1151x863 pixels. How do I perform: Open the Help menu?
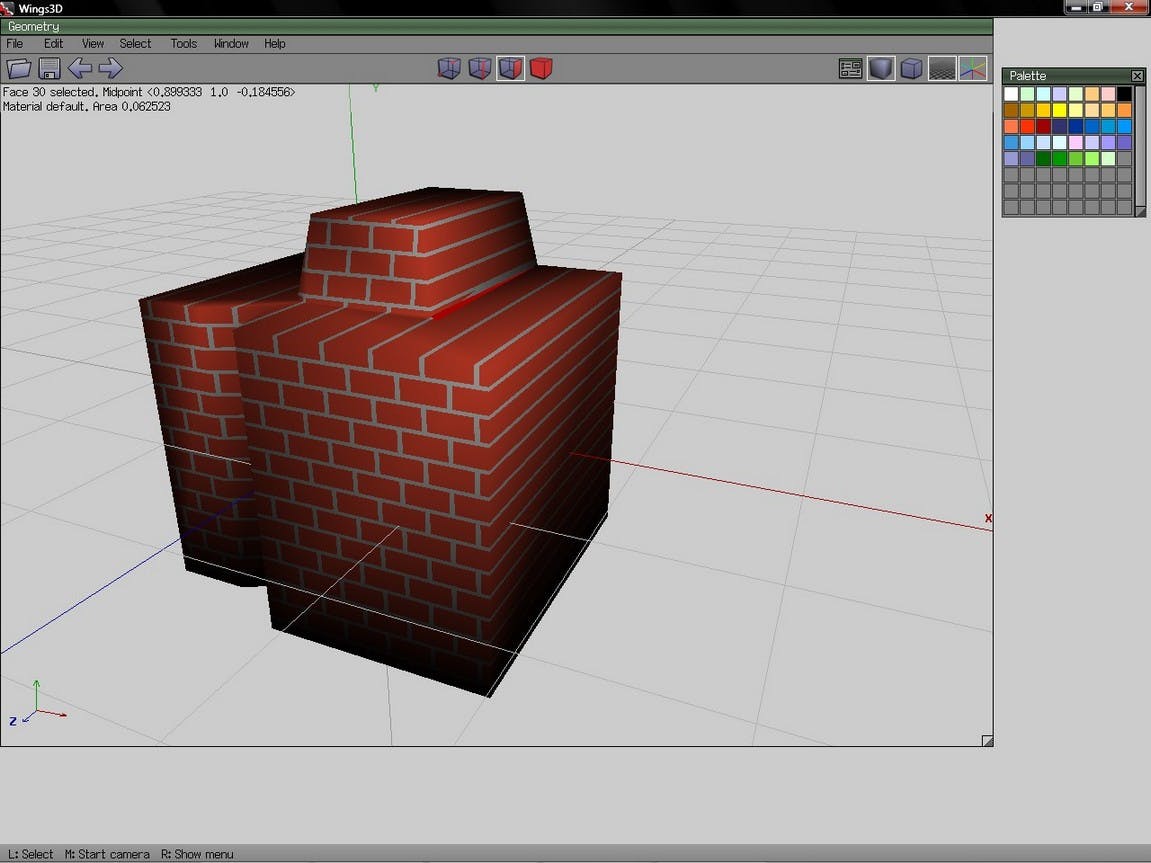point(275,44)
